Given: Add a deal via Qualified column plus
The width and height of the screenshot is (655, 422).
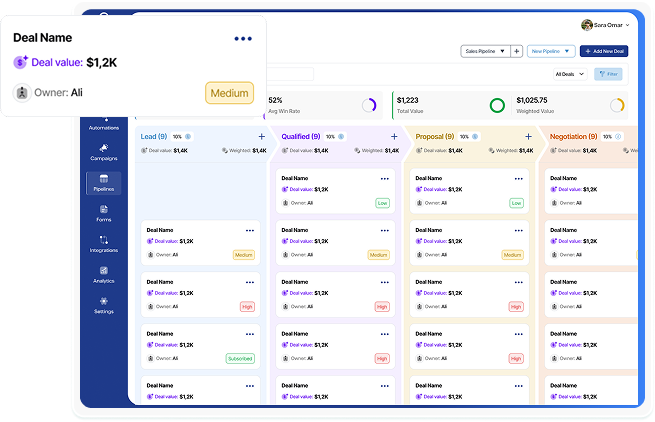Looking at the screenshot, I should click(x=394, y=137).
